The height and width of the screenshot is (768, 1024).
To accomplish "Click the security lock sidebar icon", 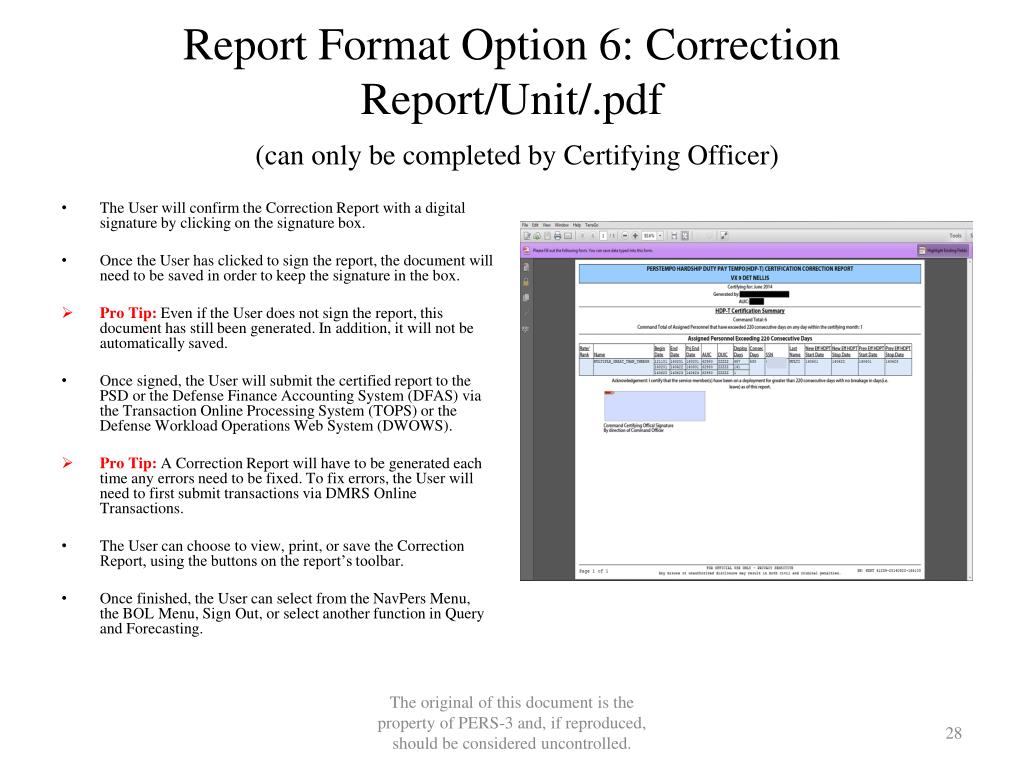I will [526, 282].
